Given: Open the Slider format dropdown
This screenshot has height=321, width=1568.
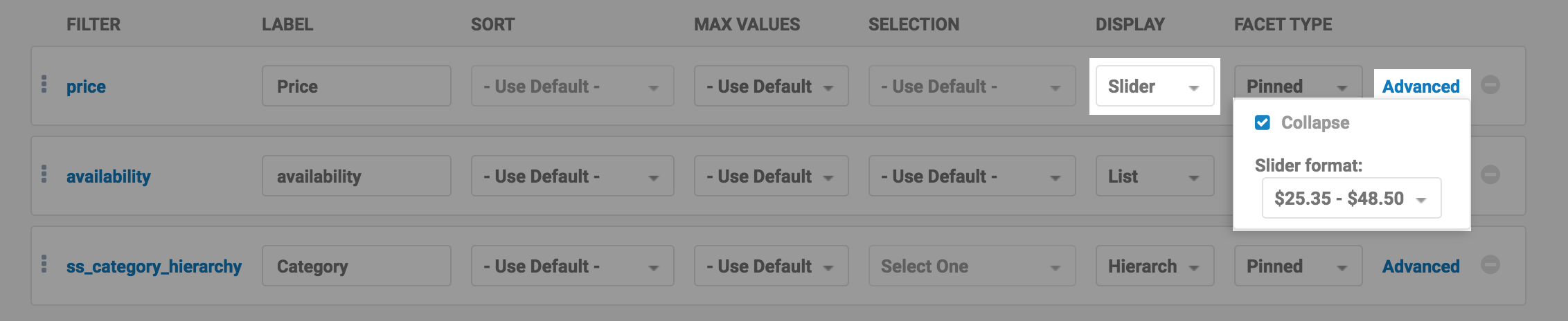Looking at the screenshot, I should pos(1351,199).
